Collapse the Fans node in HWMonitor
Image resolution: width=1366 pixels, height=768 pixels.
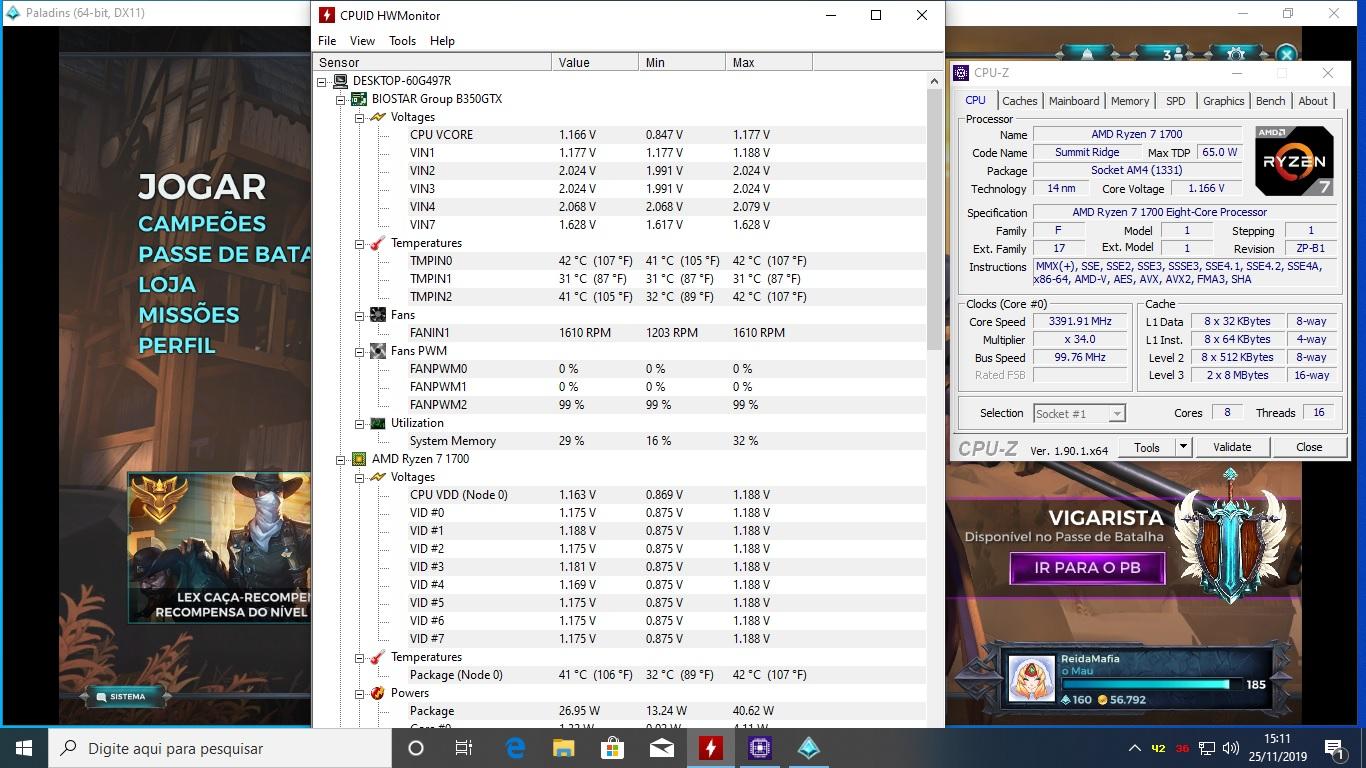(360, 315)
